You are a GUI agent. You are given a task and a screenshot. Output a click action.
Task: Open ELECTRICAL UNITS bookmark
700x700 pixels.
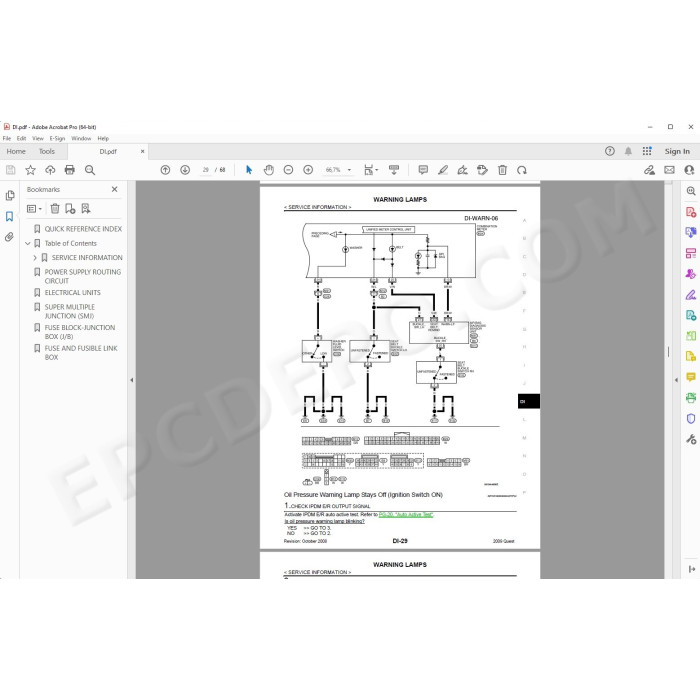pos(72,292)
